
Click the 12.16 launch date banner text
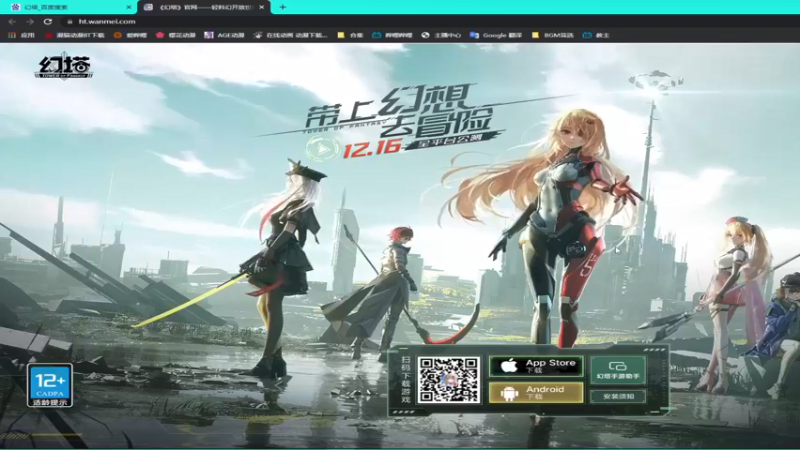(x=371, y=148)
